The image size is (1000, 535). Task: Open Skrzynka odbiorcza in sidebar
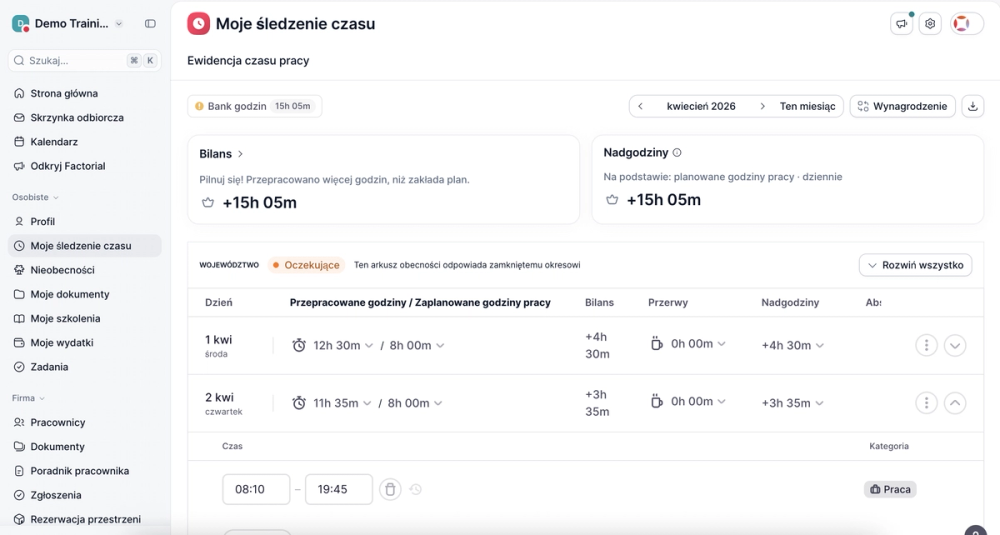pyautogui.click(x=84, y=117)
